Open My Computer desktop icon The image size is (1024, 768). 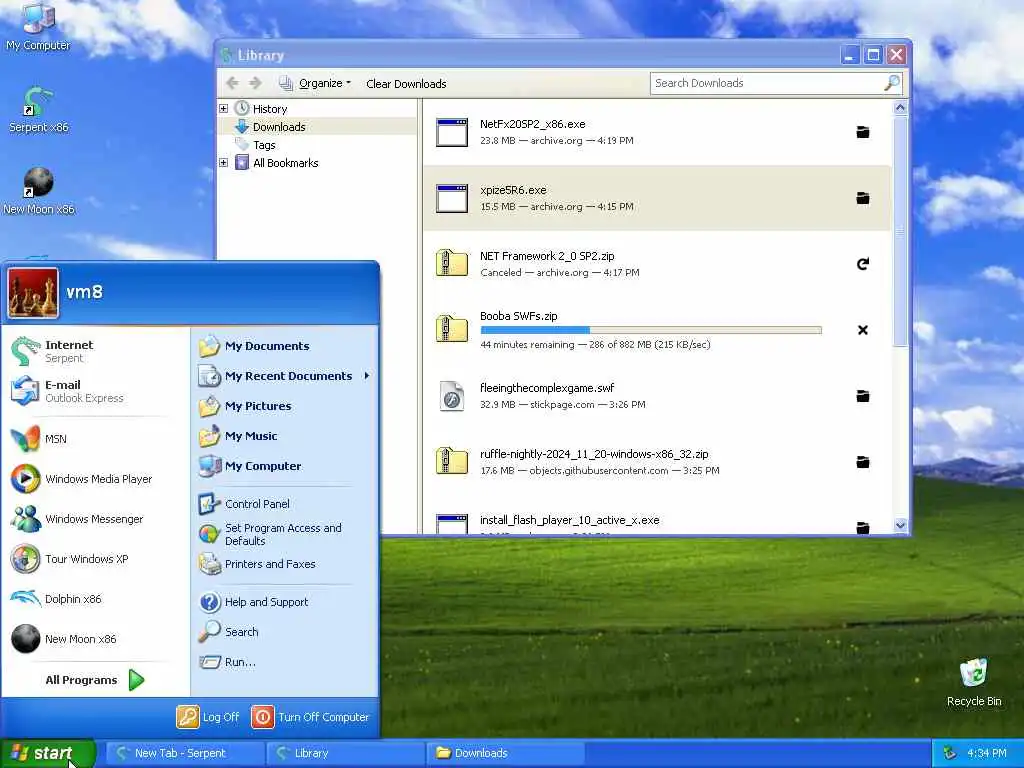pyautogui.click(x=38, y=26)
